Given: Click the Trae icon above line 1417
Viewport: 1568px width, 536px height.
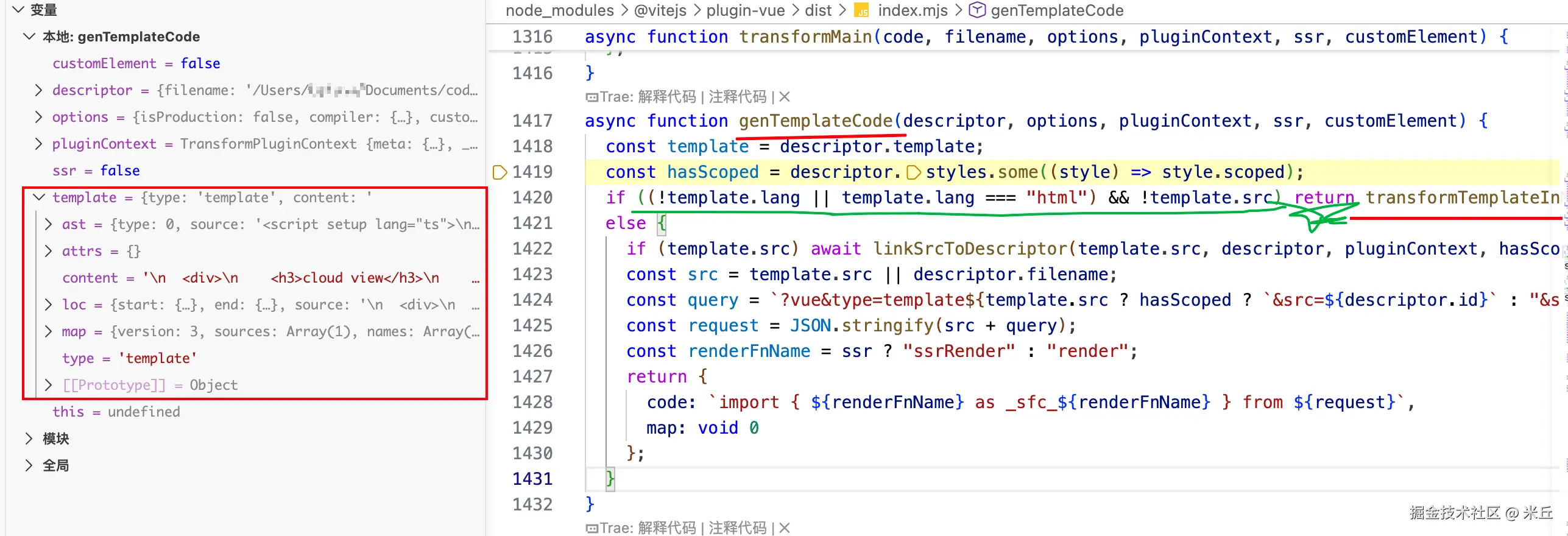Looking at the screenshot, I should [592, 97].
